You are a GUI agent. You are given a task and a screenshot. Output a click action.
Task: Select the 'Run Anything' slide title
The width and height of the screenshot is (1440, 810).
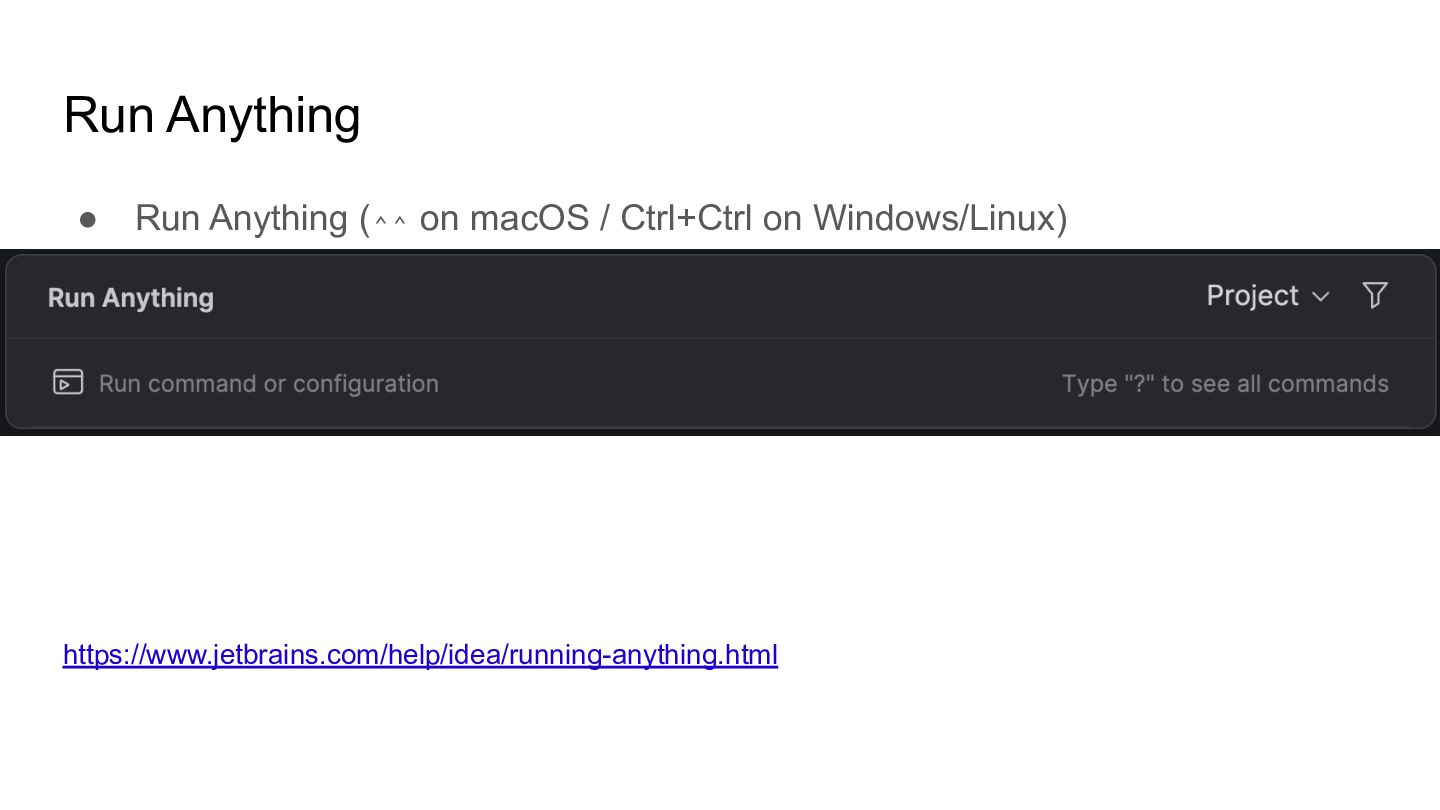212,115
